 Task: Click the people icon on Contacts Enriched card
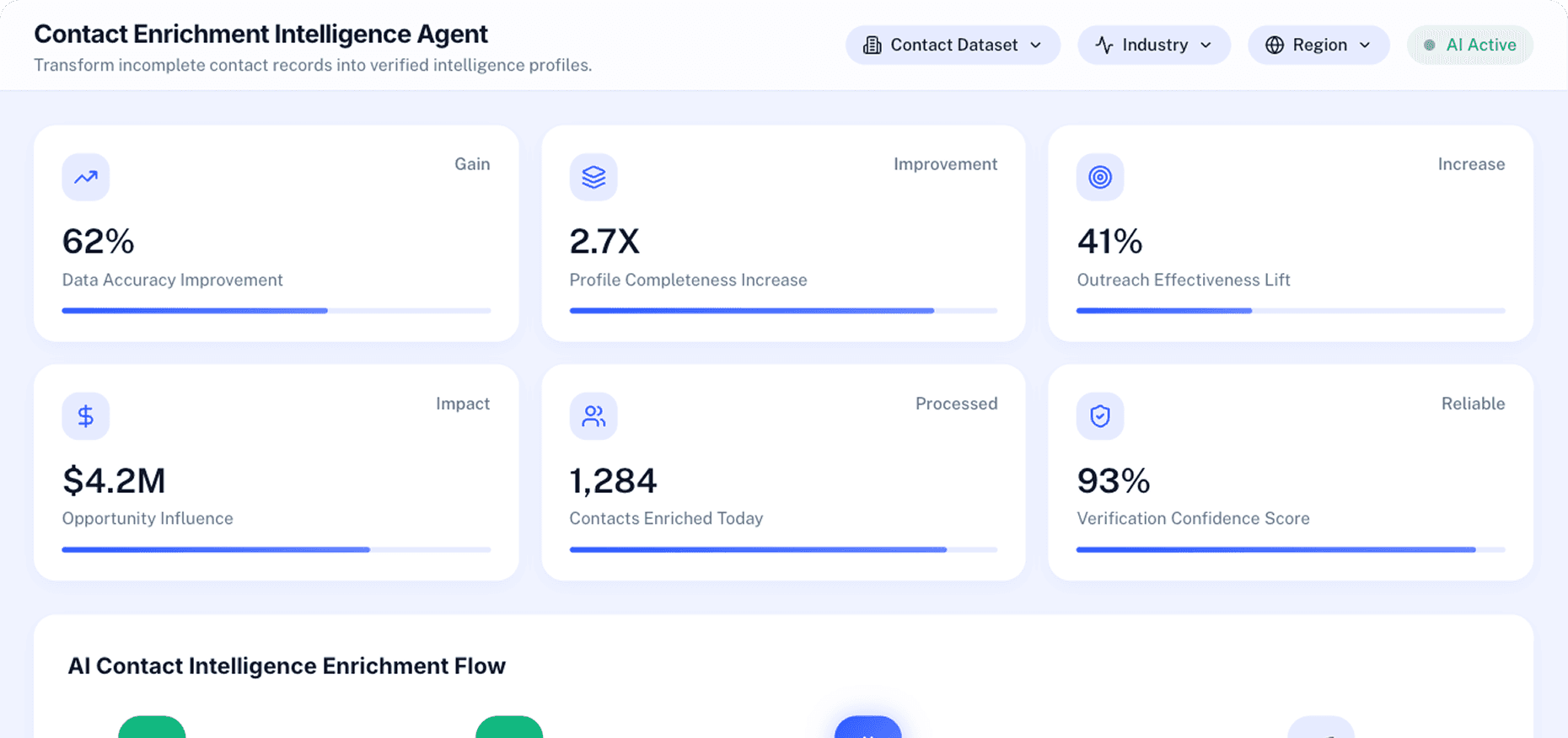point(593,416)
